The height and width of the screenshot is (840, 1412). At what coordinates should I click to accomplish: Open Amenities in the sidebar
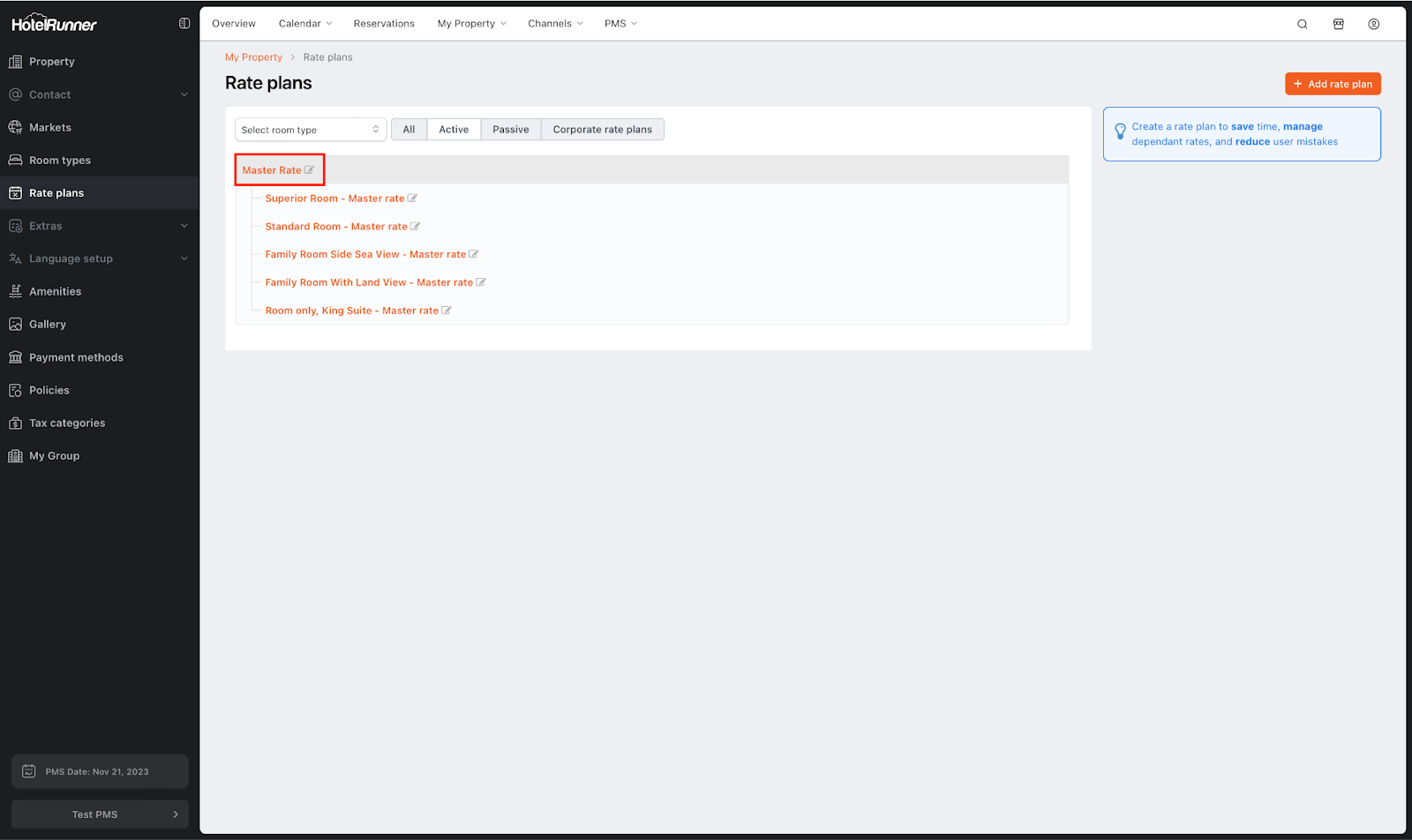55,291
